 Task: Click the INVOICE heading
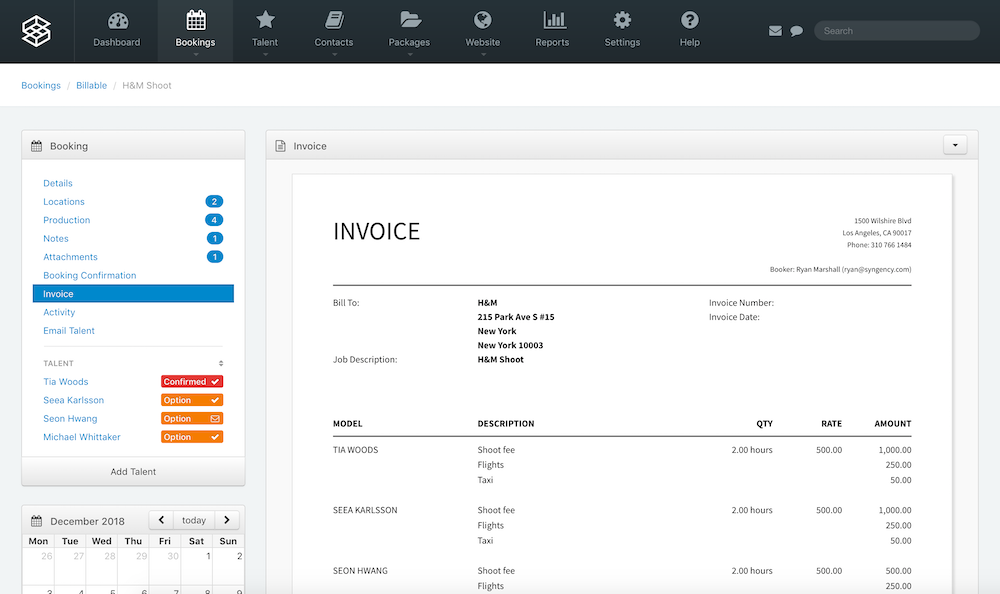(x=376, y=232)
